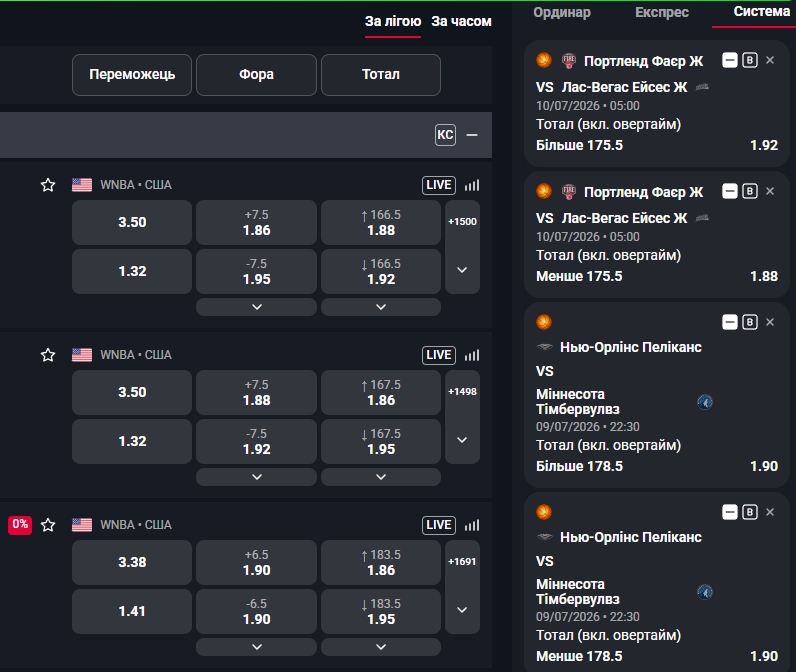Click the KC icon in league header
796x672 pixels.
445,135
